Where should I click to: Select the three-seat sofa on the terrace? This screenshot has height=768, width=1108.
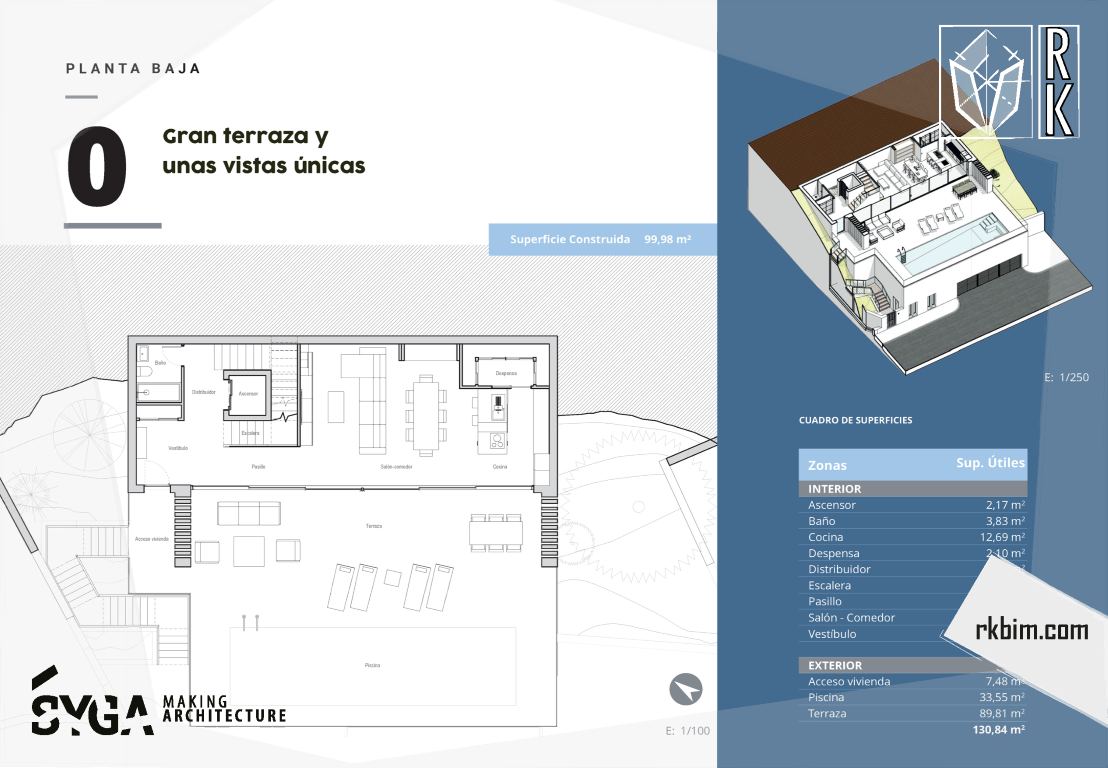249,514
